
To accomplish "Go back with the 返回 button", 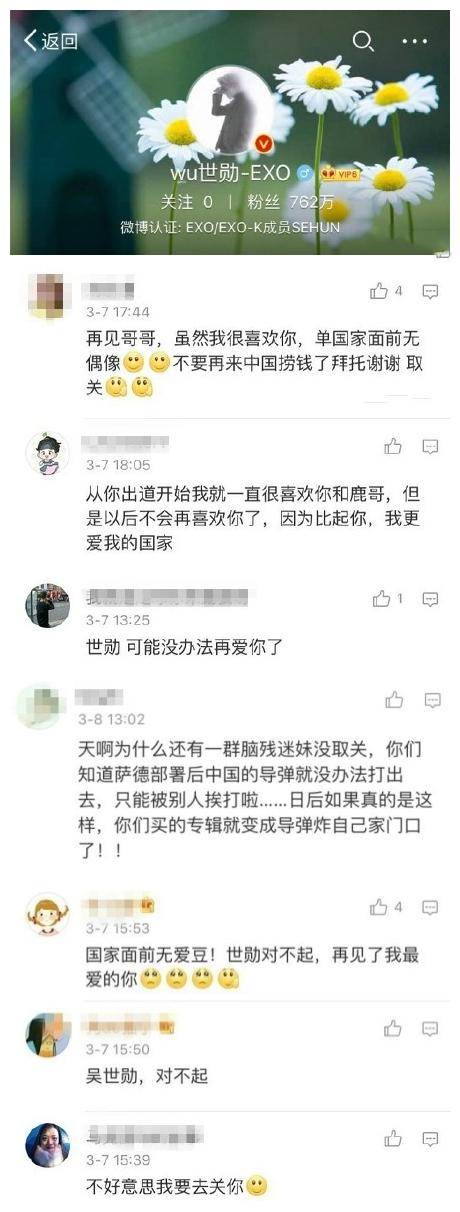I will coord(51,40).
